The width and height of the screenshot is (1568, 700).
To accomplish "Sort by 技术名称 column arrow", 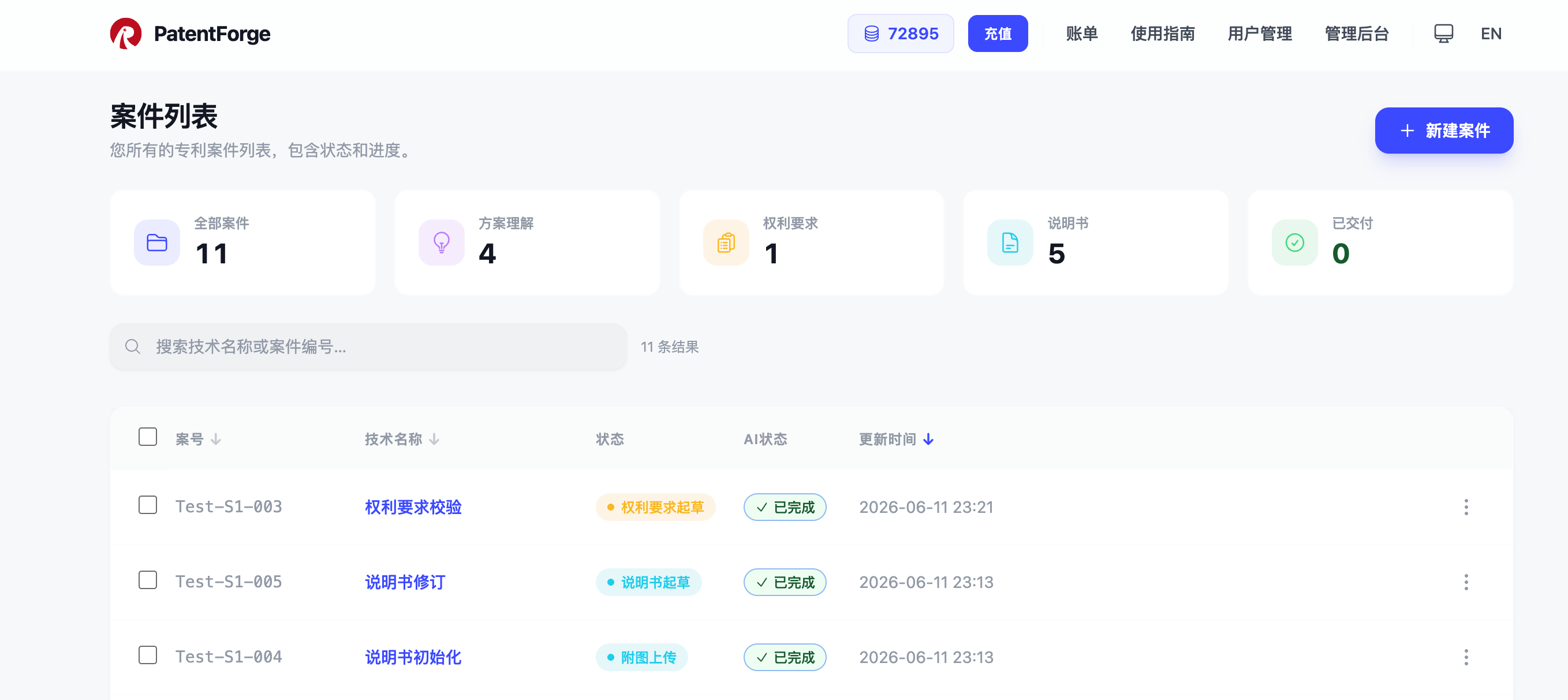I will (434, 440).
